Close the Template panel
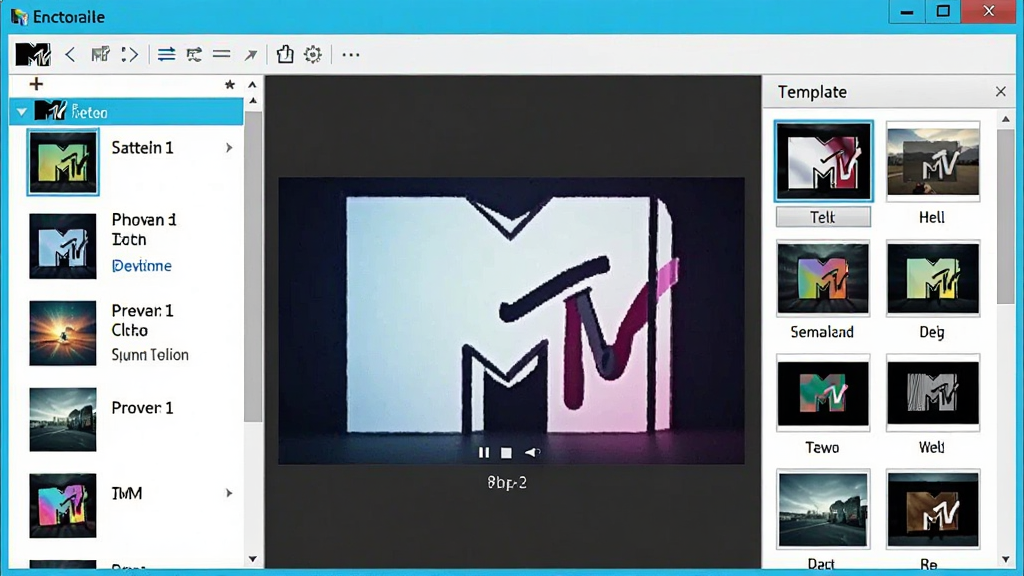The image size is (1024, 576). point(1000,91)
